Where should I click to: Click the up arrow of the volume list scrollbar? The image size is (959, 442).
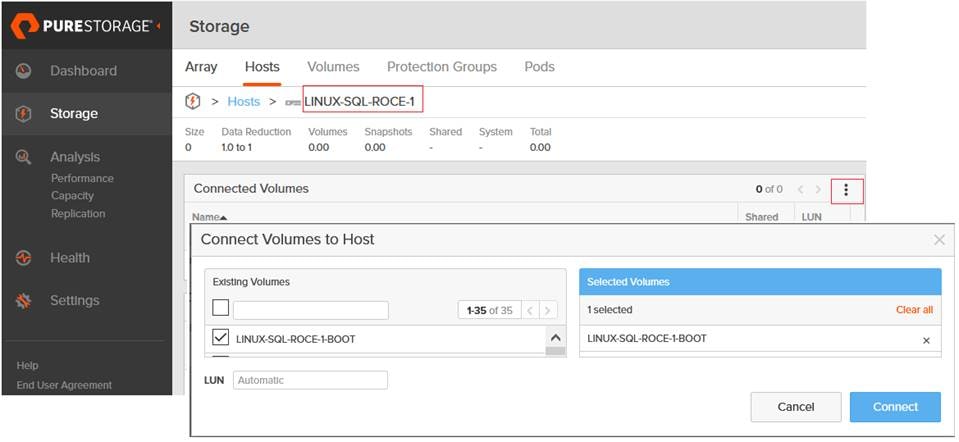pos(555,337)
